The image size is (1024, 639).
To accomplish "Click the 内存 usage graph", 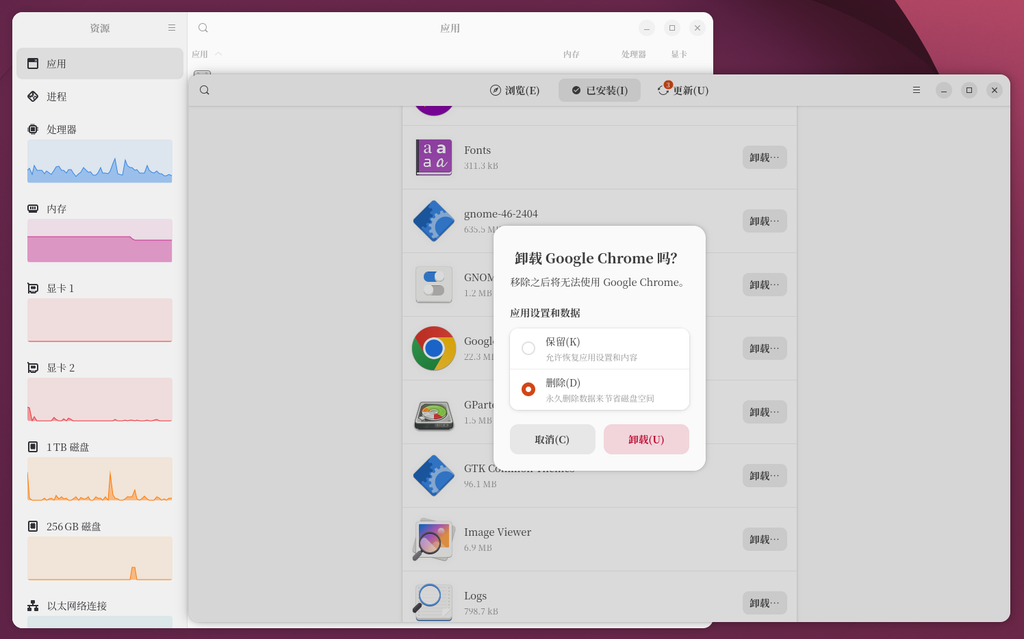I will (x=100, y=240).
